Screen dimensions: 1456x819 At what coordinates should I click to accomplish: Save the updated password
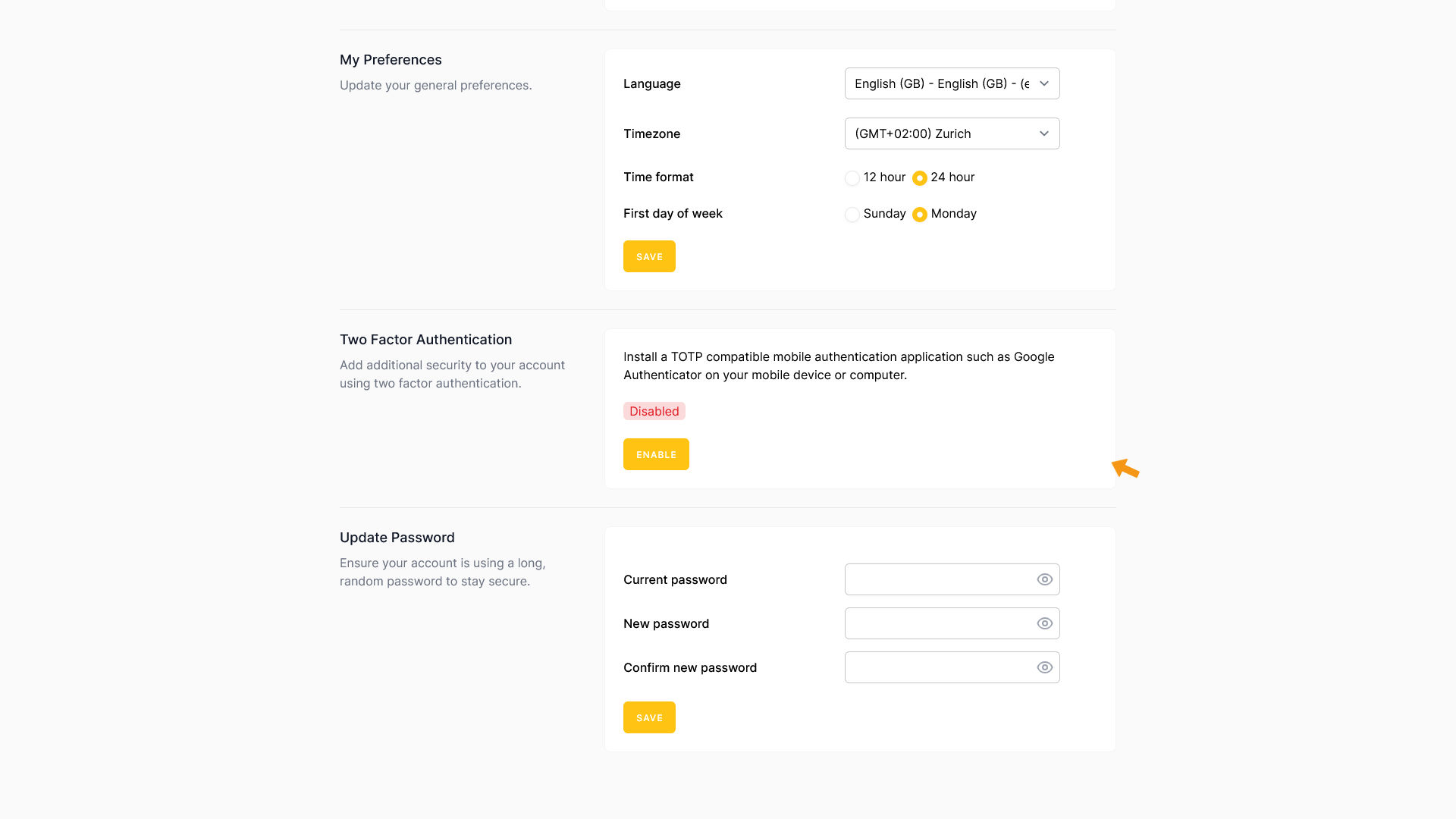pos(649,717)
